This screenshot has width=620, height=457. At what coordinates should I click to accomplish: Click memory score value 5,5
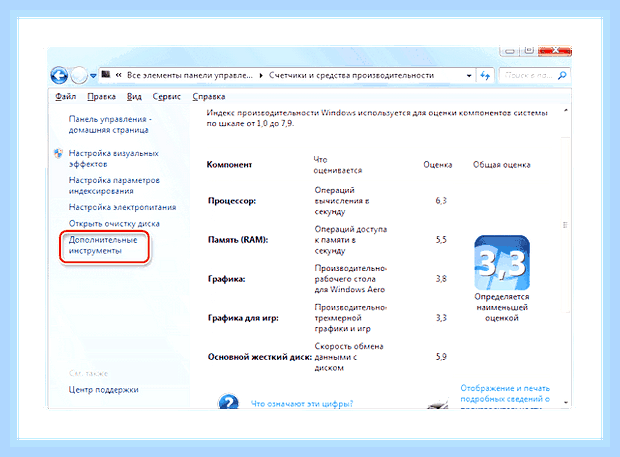(441, 240)
